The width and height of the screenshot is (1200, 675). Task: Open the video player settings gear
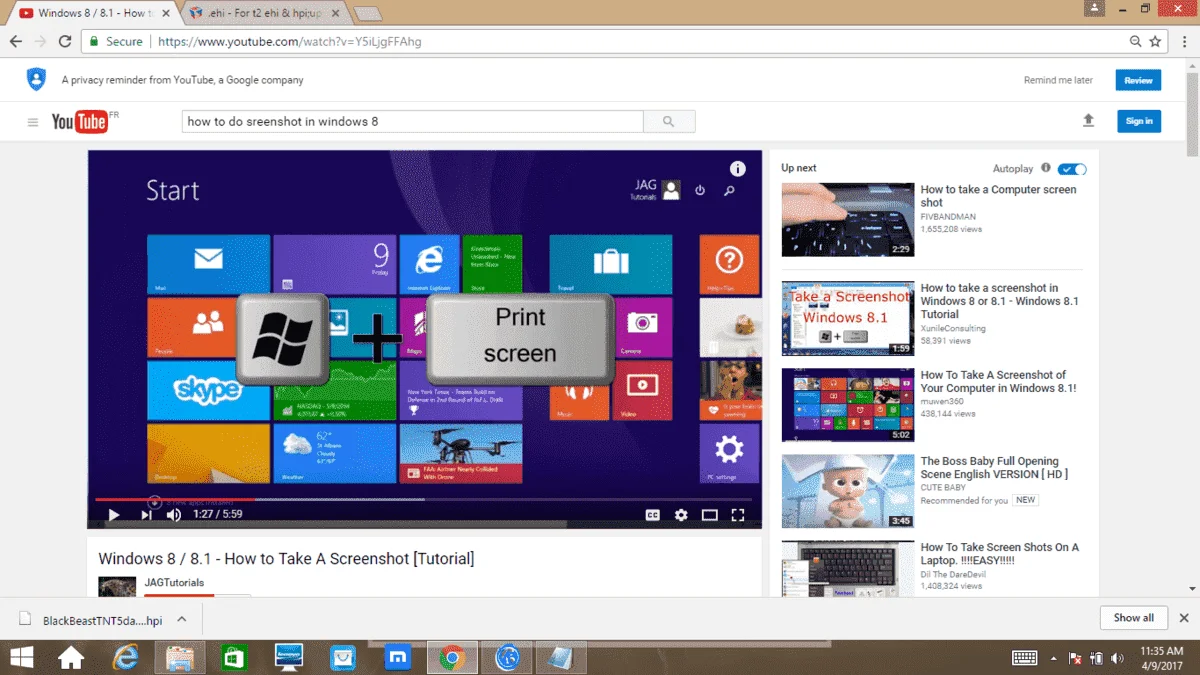click(x=681, y=515)
